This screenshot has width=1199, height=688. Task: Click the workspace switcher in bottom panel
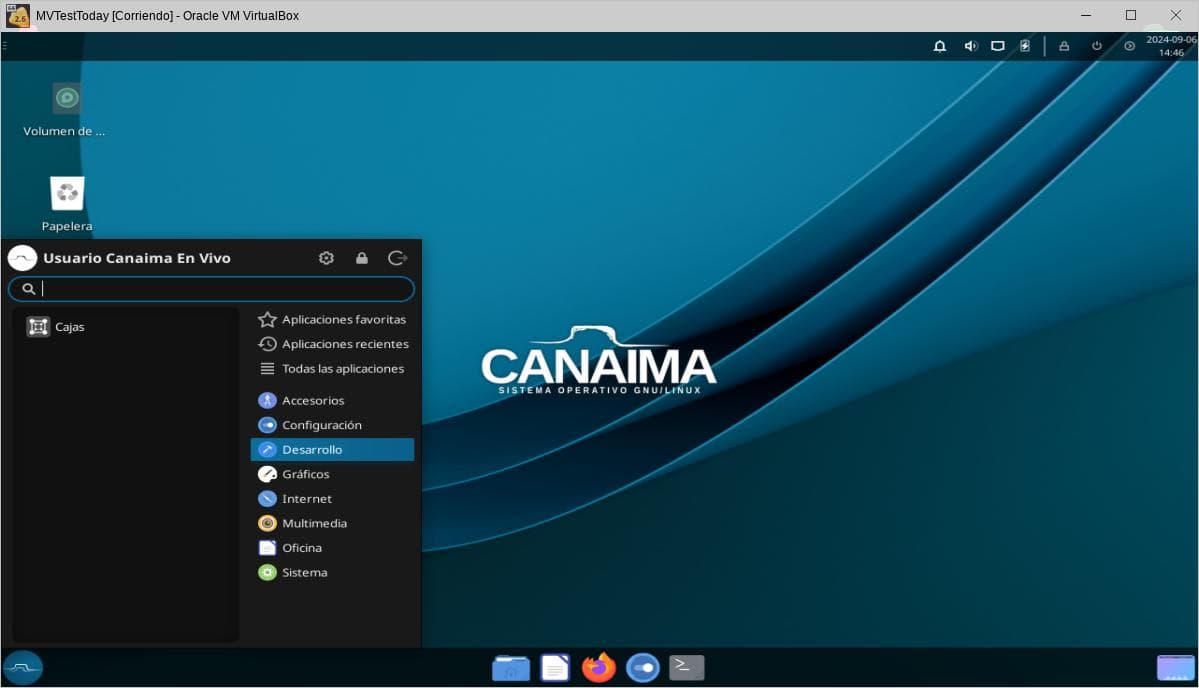1175,667
